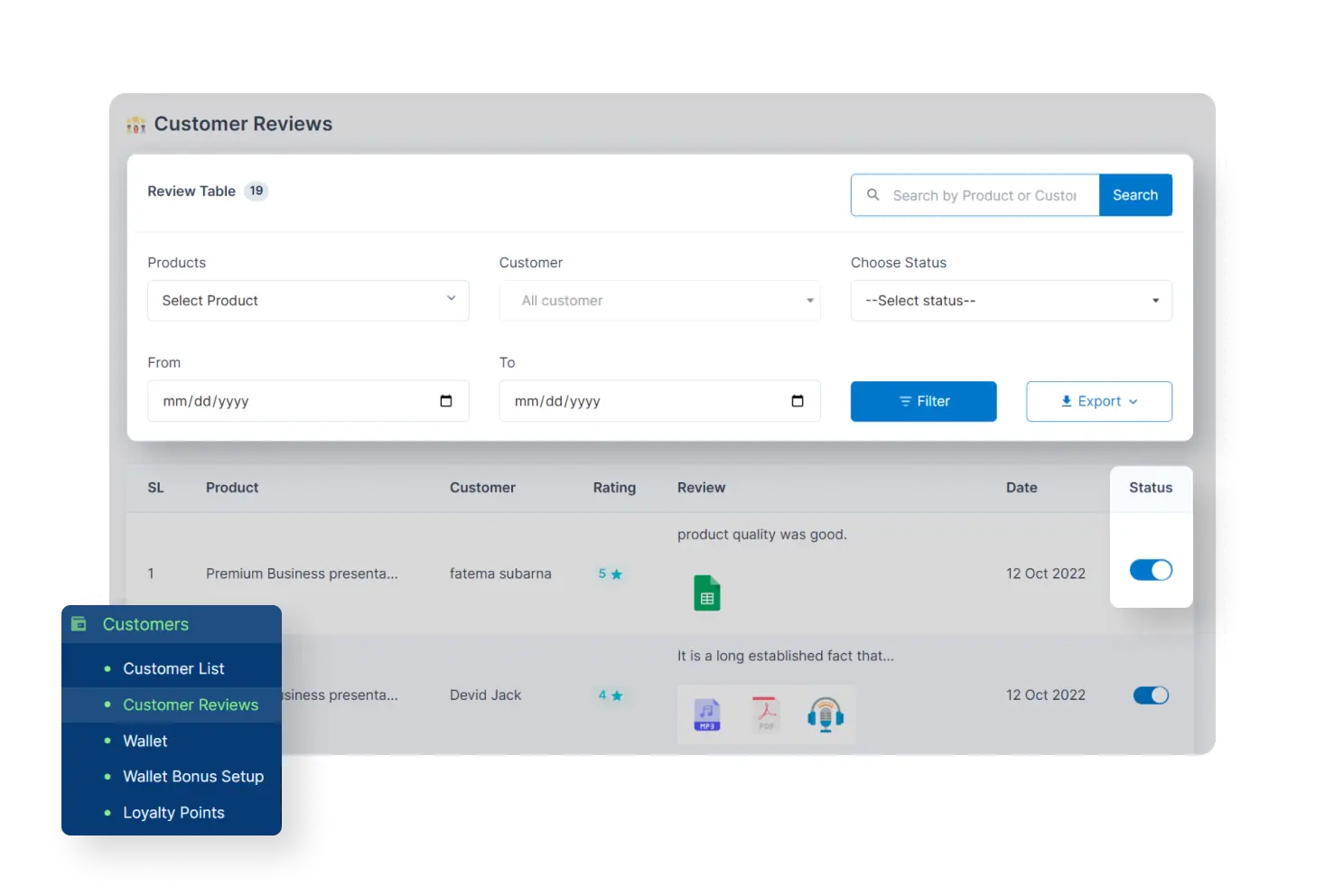Screen dimensions: 1325x896
Task: Click the magnifier icon in the search box
Action: 873,195
